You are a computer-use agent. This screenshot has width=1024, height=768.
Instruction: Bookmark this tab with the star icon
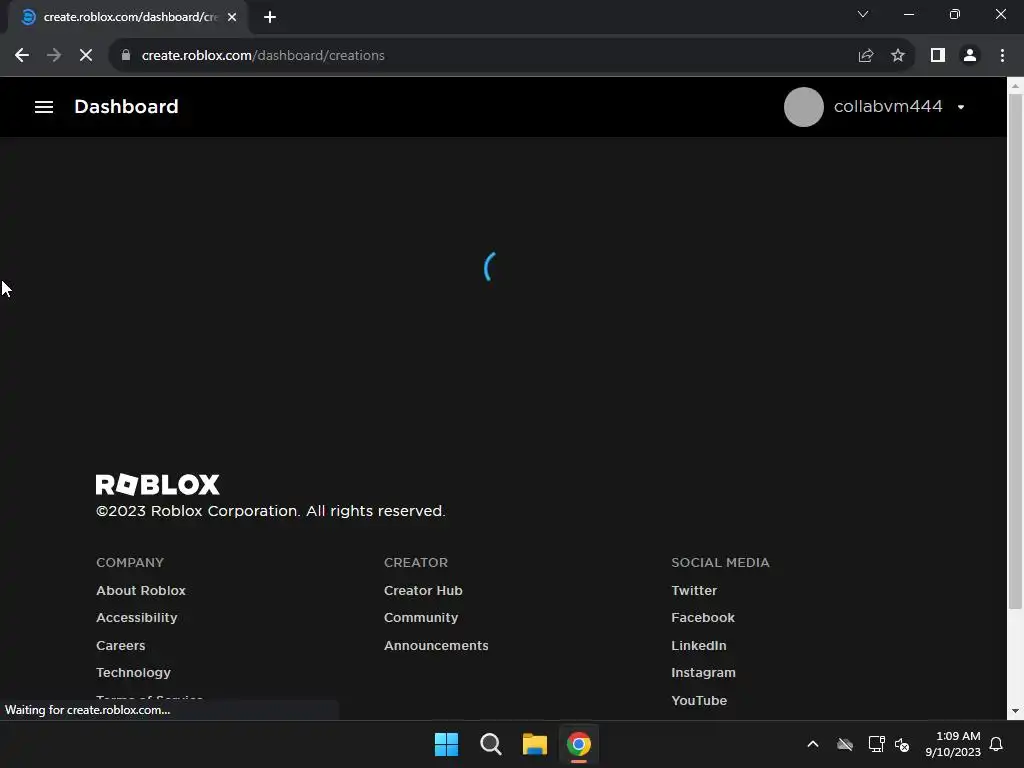click(898, 56)
